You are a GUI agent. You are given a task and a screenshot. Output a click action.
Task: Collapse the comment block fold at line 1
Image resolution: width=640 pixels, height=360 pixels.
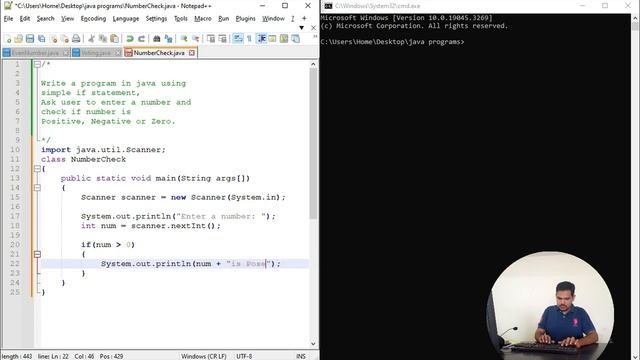click(37, 64)
